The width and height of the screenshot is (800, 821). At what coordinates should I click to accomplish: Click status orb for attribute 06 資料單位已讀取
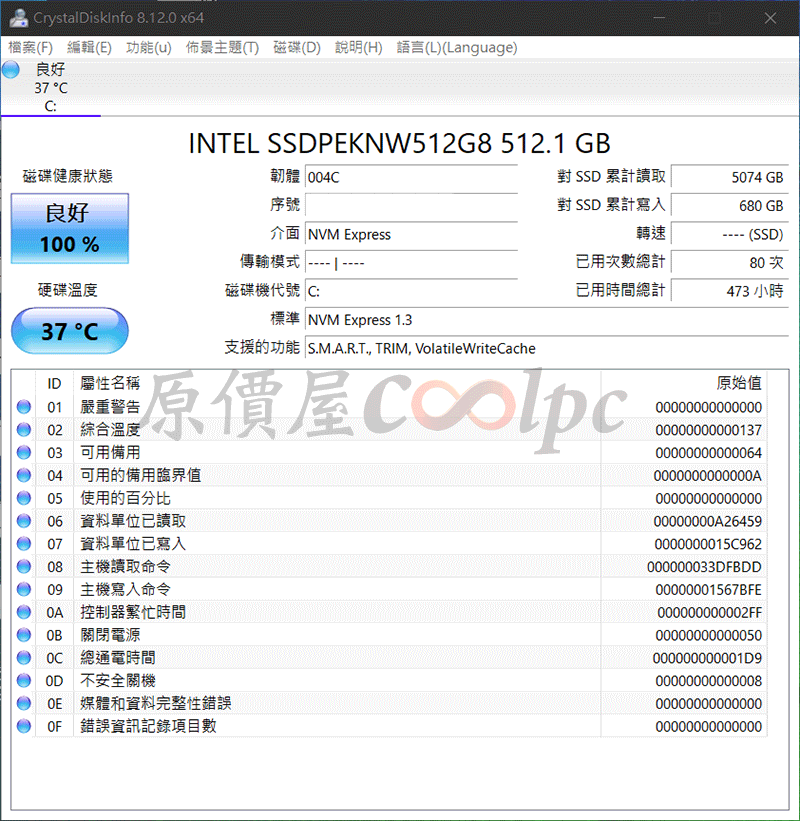[x=24, y=521]
